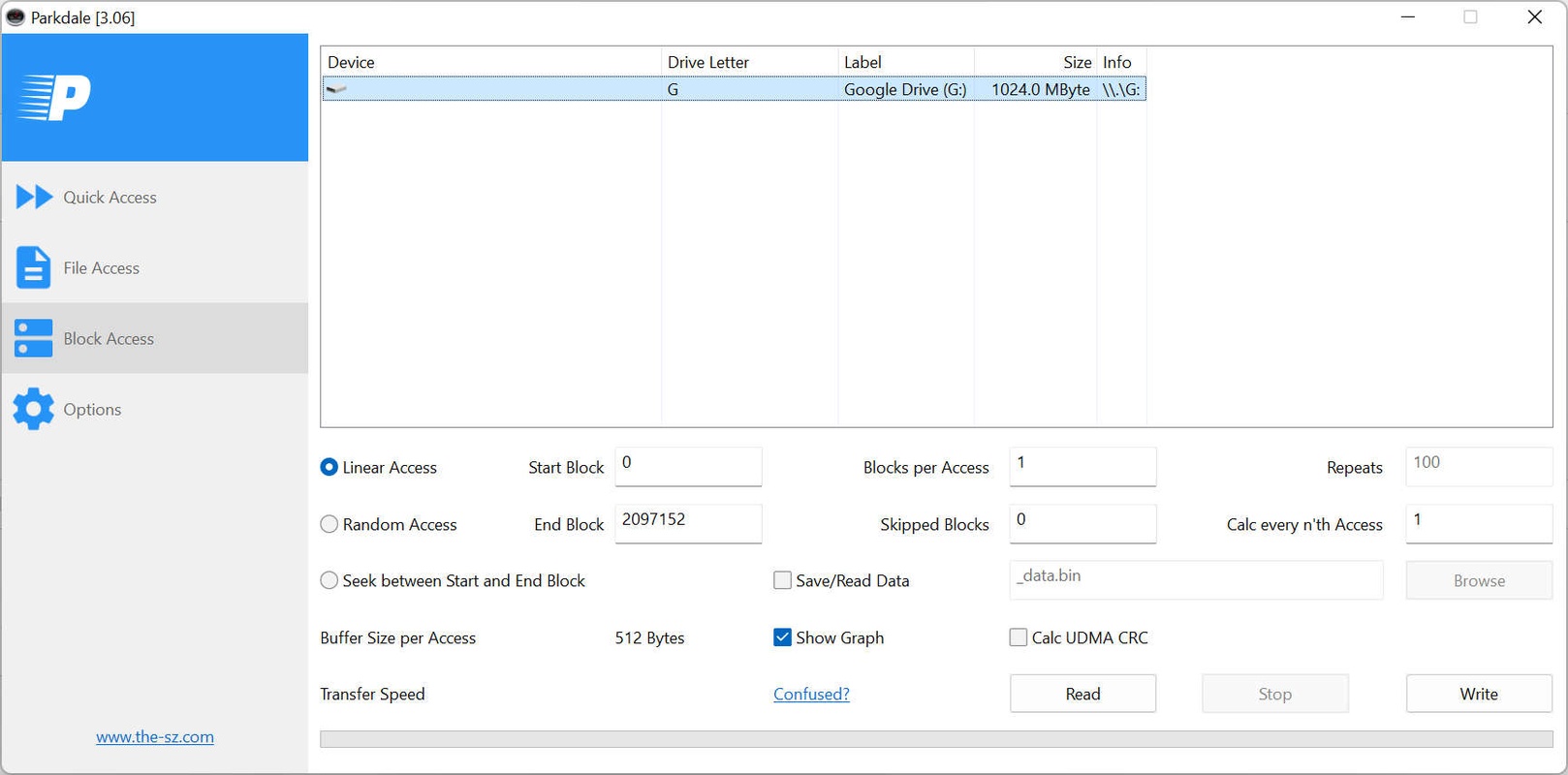
Task: Click the Options gear icon
Action: [x=33, y=409]
